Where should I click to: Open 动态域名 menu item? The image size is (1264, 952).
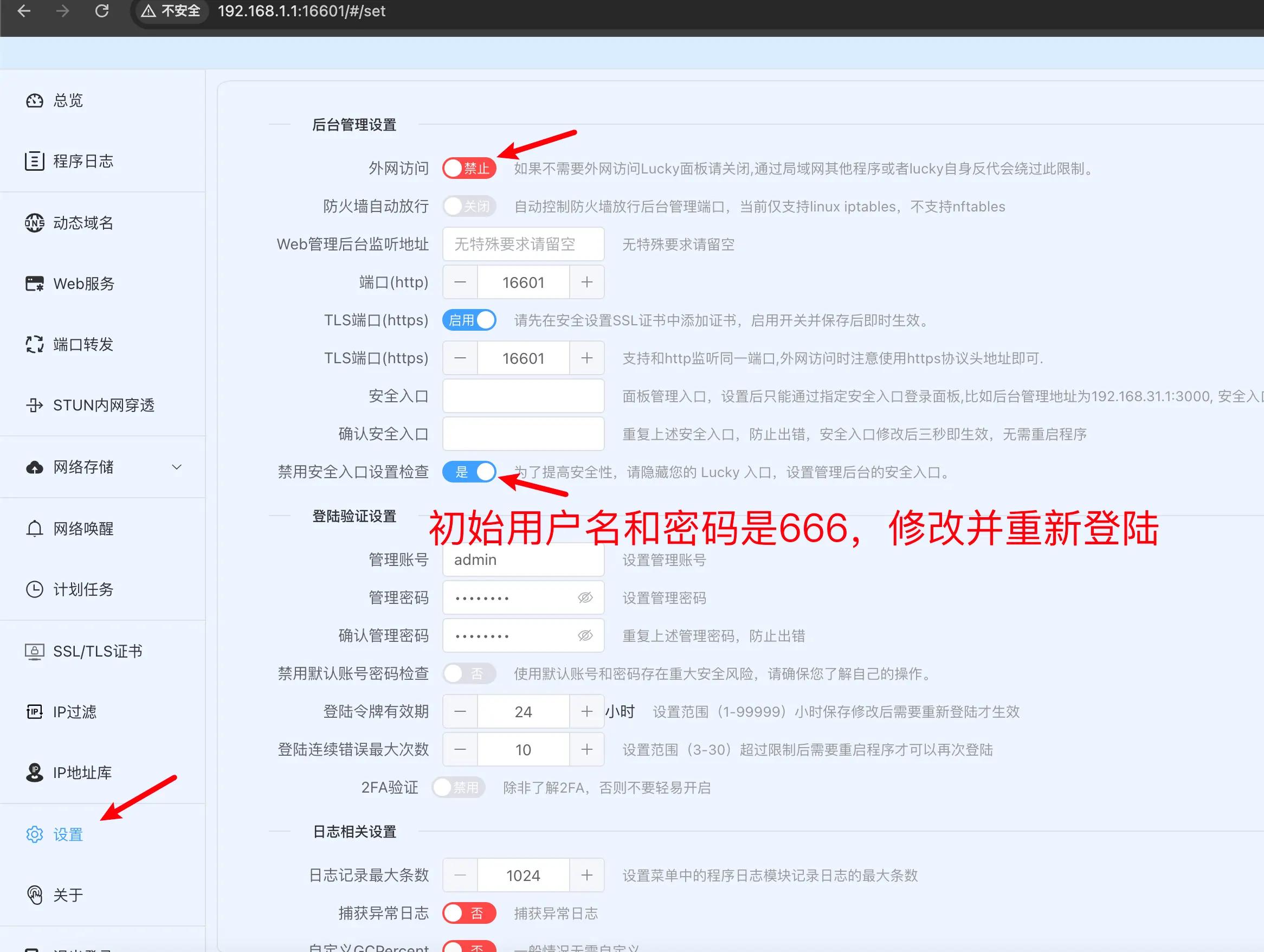point(103,222)
